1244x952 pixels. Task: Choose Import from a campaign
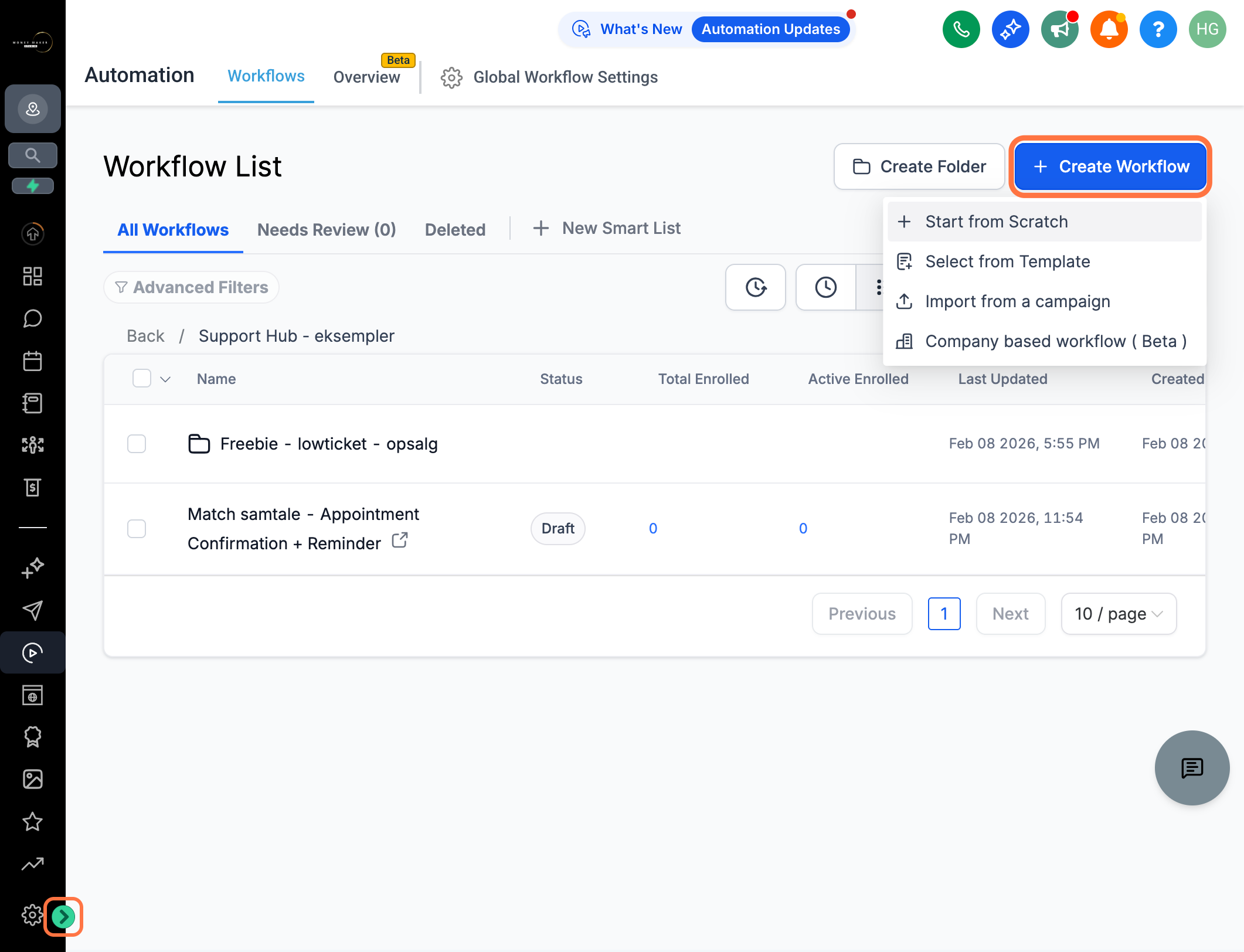pos(1045,301)
